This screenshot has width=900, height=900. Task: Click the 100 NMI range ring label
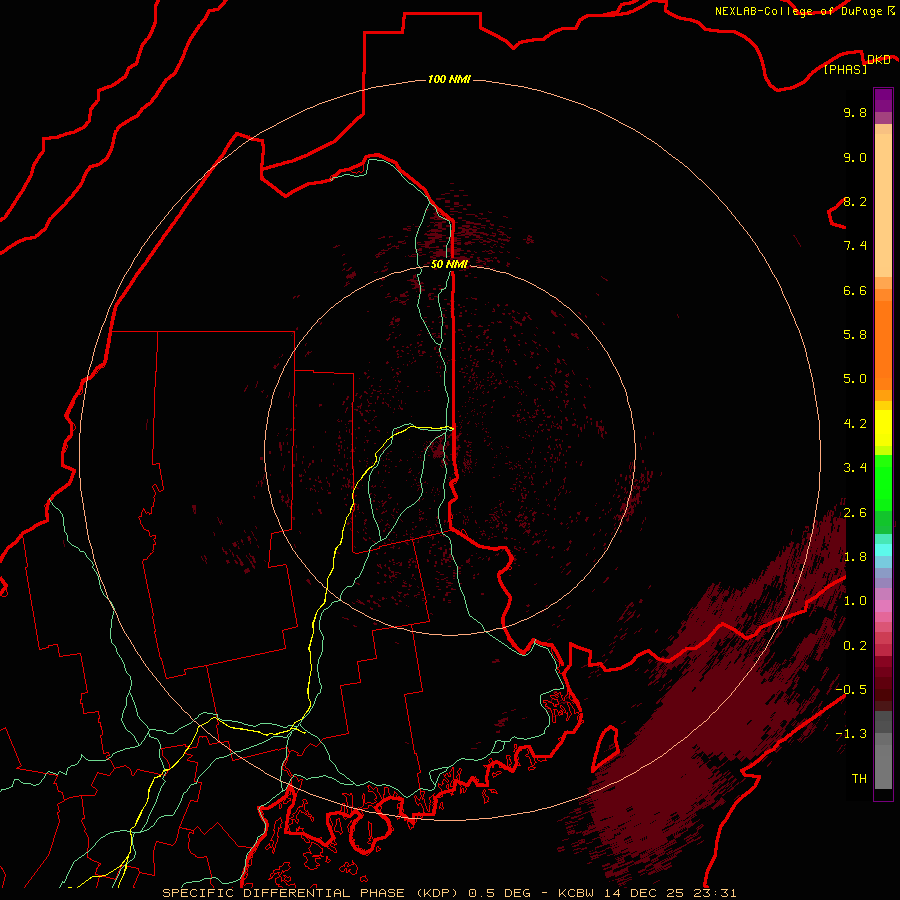click(449, 79)
